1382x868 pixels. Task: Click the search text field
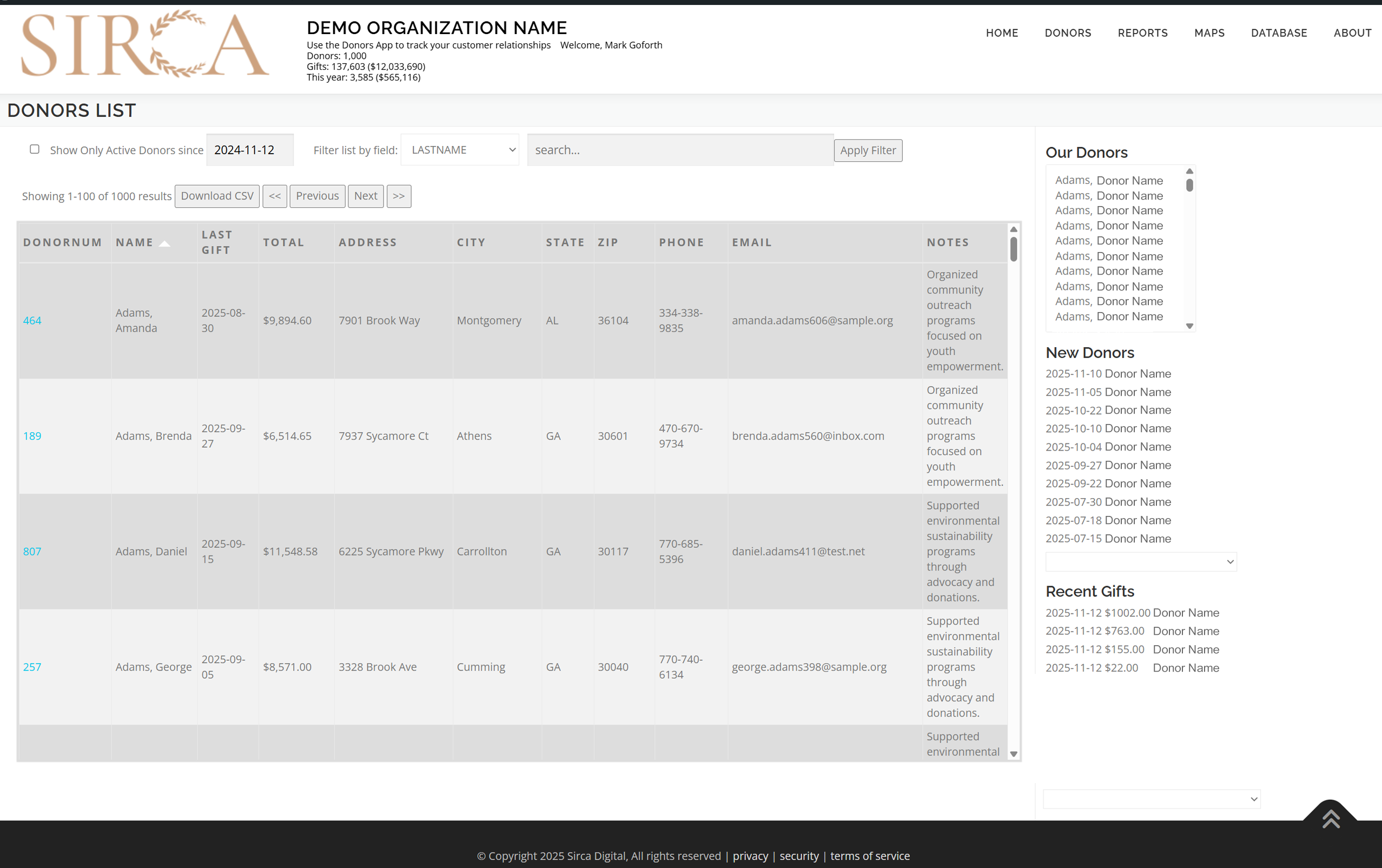point(679,150)
